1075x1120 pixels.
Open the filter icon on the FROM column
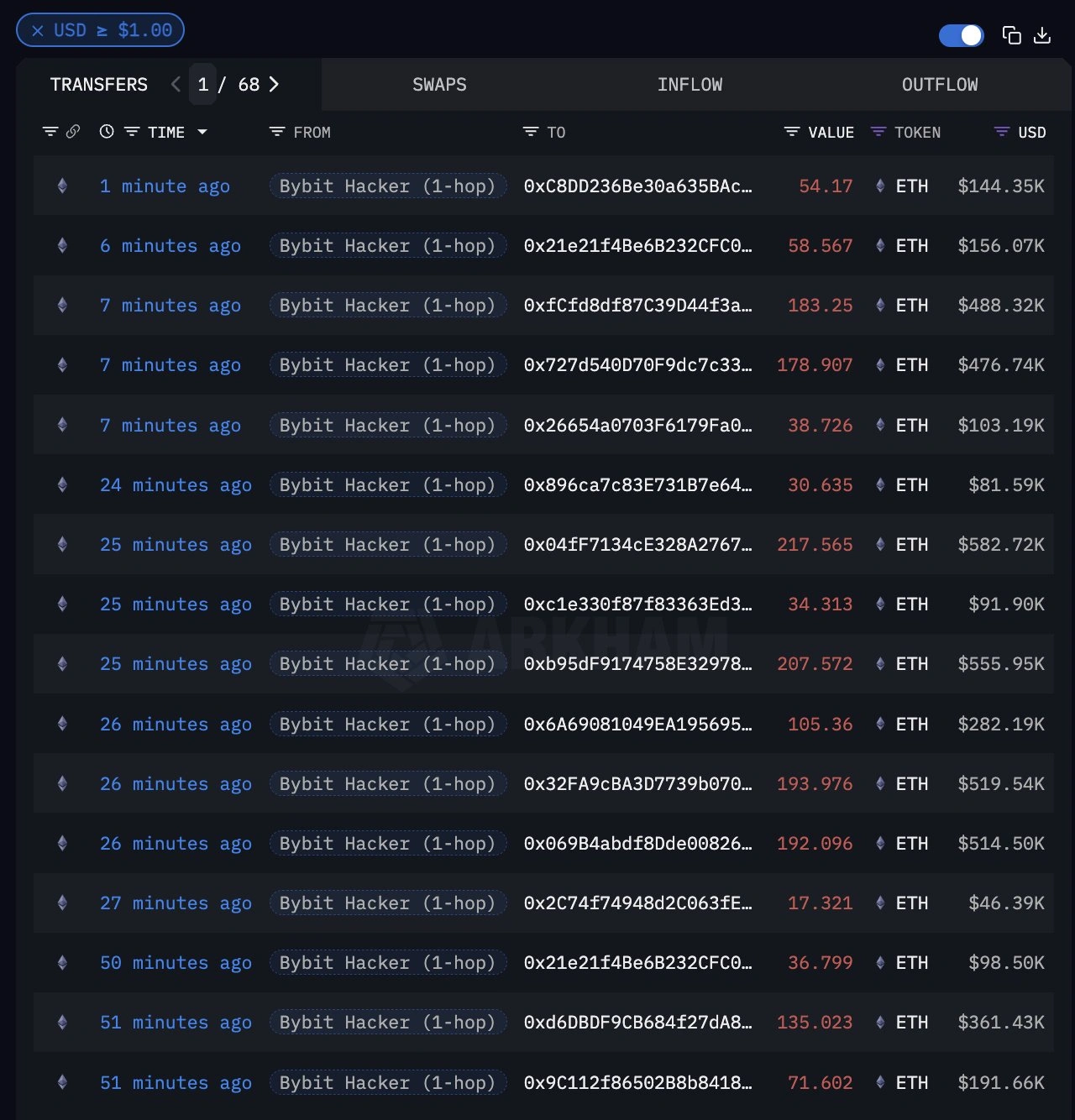(x=276, y=132)
